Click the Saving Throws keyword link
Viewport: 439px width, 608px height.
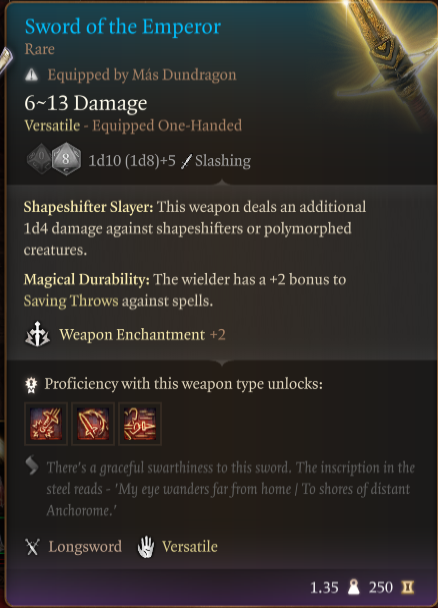pos(71,301)
